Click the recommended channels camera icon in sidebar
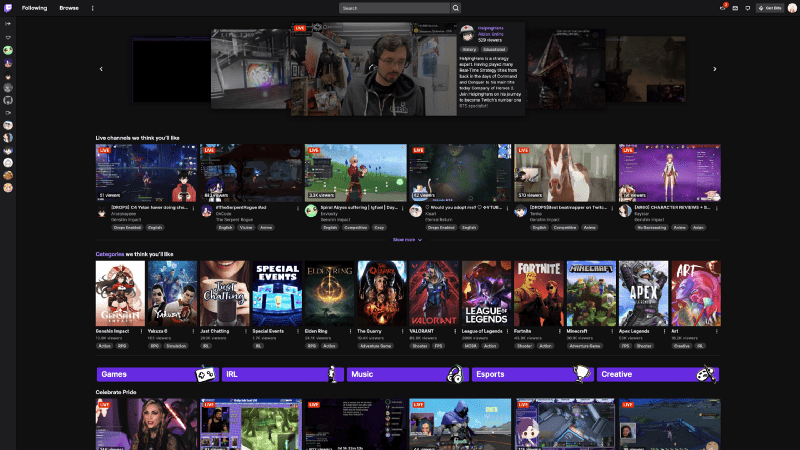800x450 pixels. click(8, 113)
